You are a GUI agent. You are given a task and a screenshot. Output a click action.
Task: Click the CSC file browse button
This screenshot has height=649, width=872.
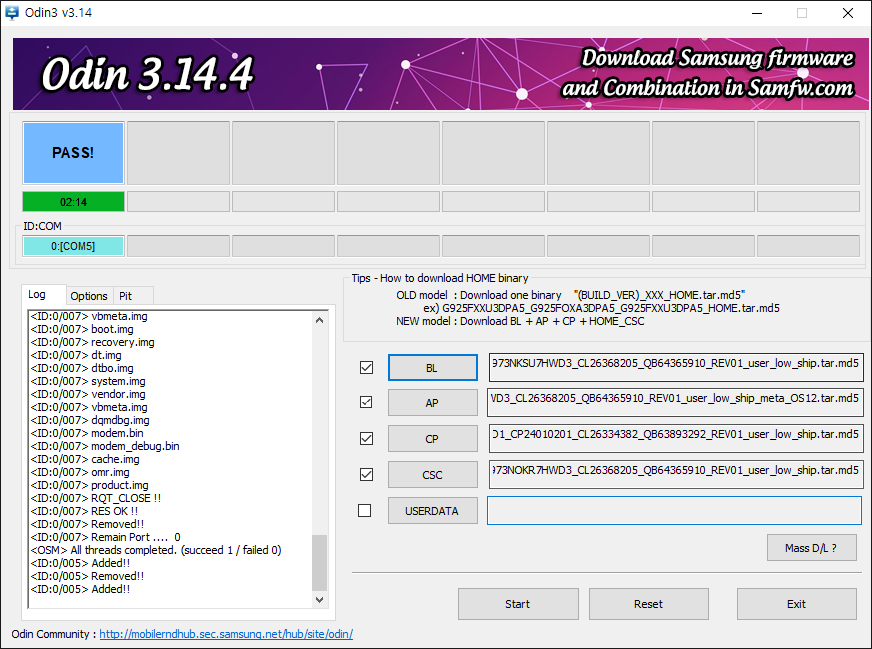[433, 475]
